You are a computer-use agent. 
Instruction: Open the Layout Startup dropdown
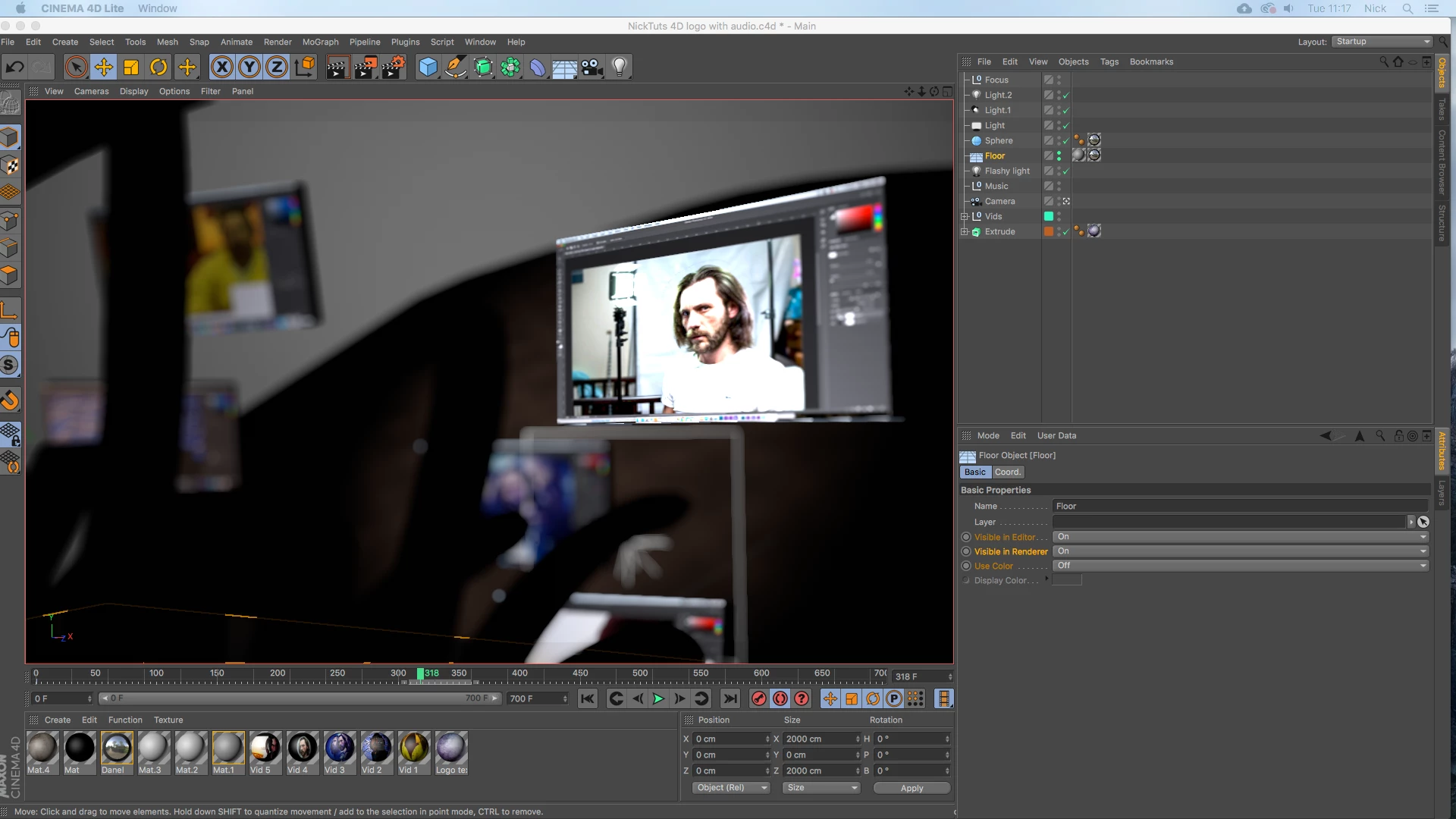point(1382,42)
